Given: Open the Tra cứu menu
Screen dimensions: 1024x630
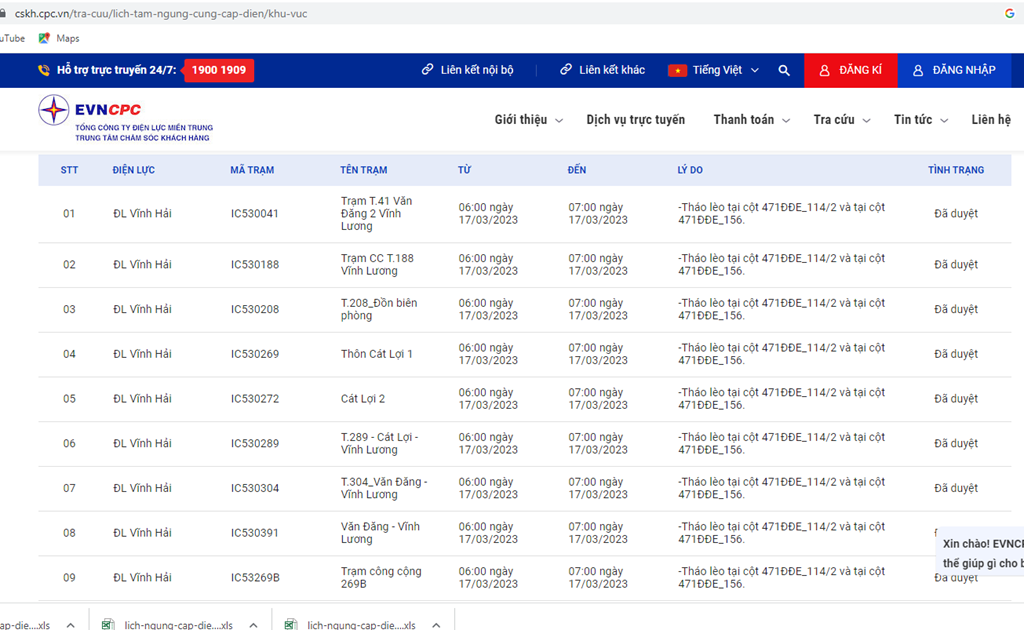Looking at the screenshot, I should [834, 120].
